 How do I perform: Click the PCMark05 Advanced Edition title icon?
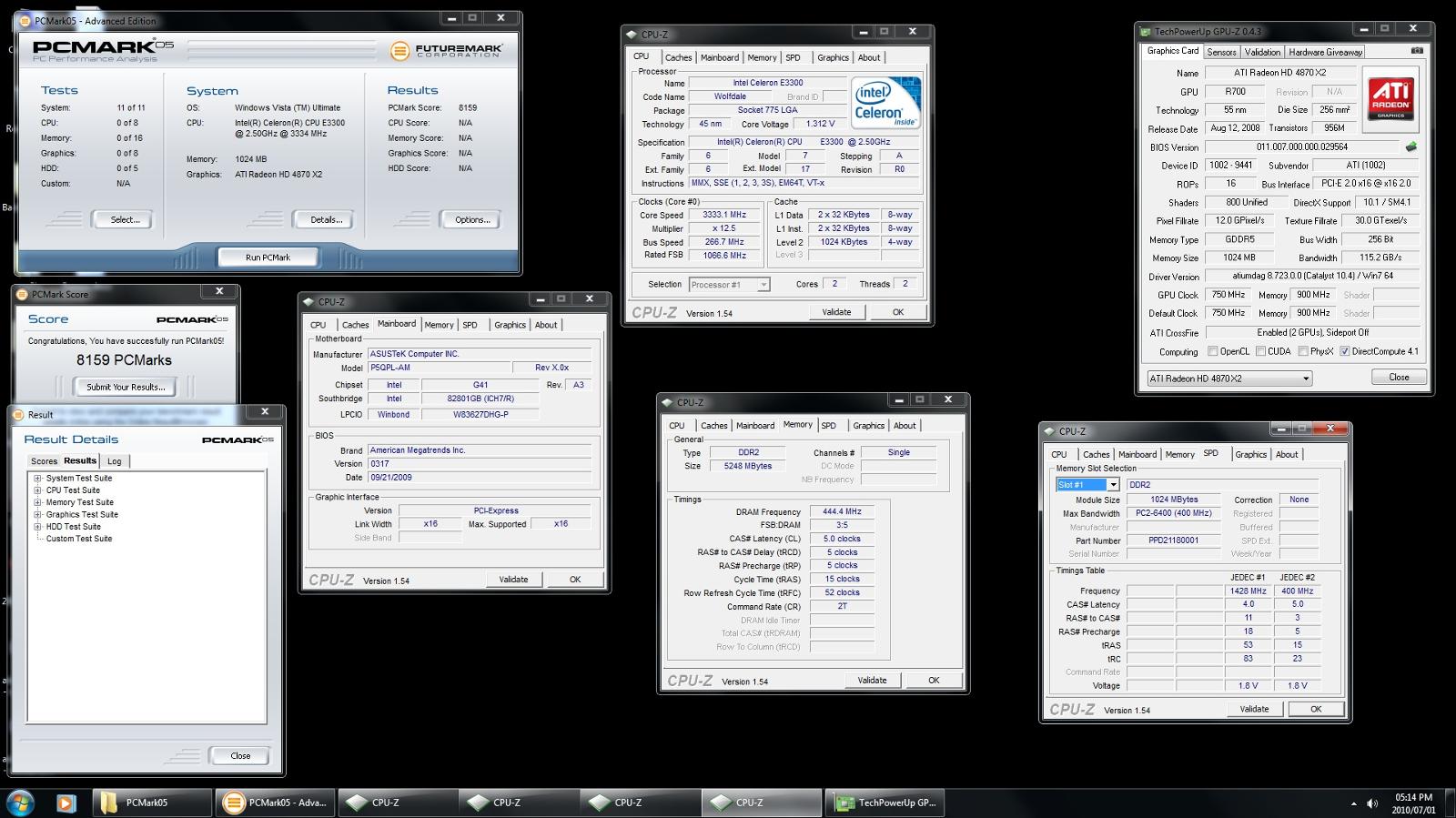pyautogui.click(x=25, y=20)
